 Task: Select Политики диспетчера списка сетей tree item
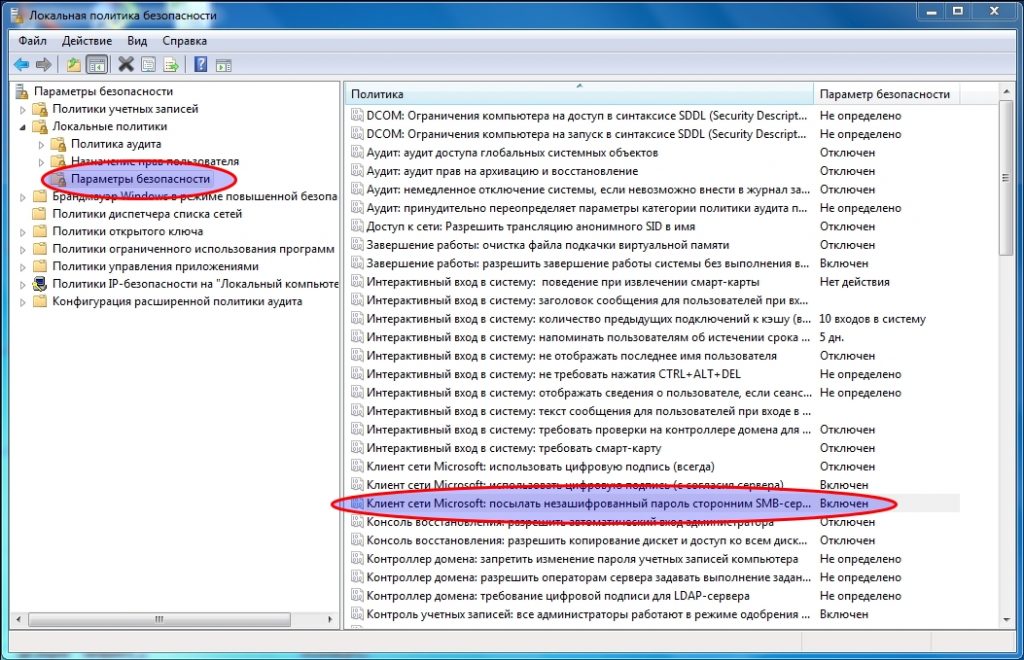tap(147, 213)
